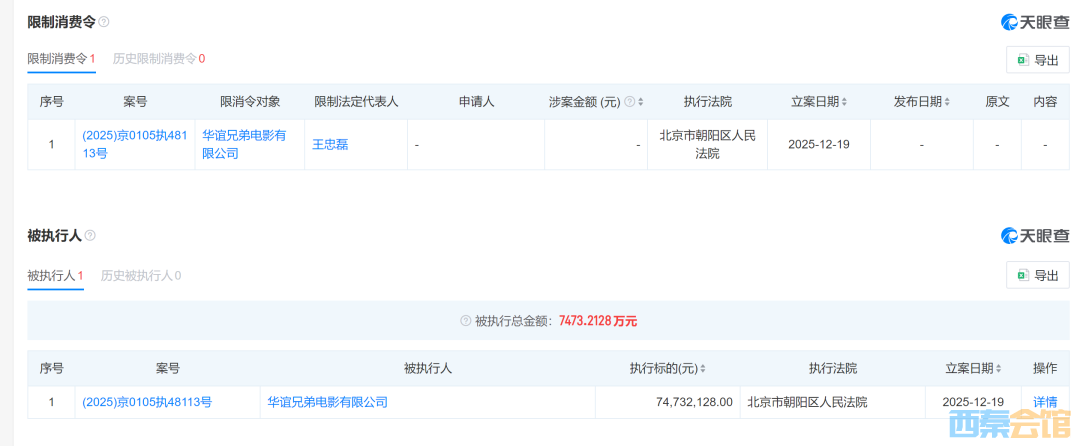Switch to 历史限制消费令 tab
1080x446 pixels.
[158, 59]
